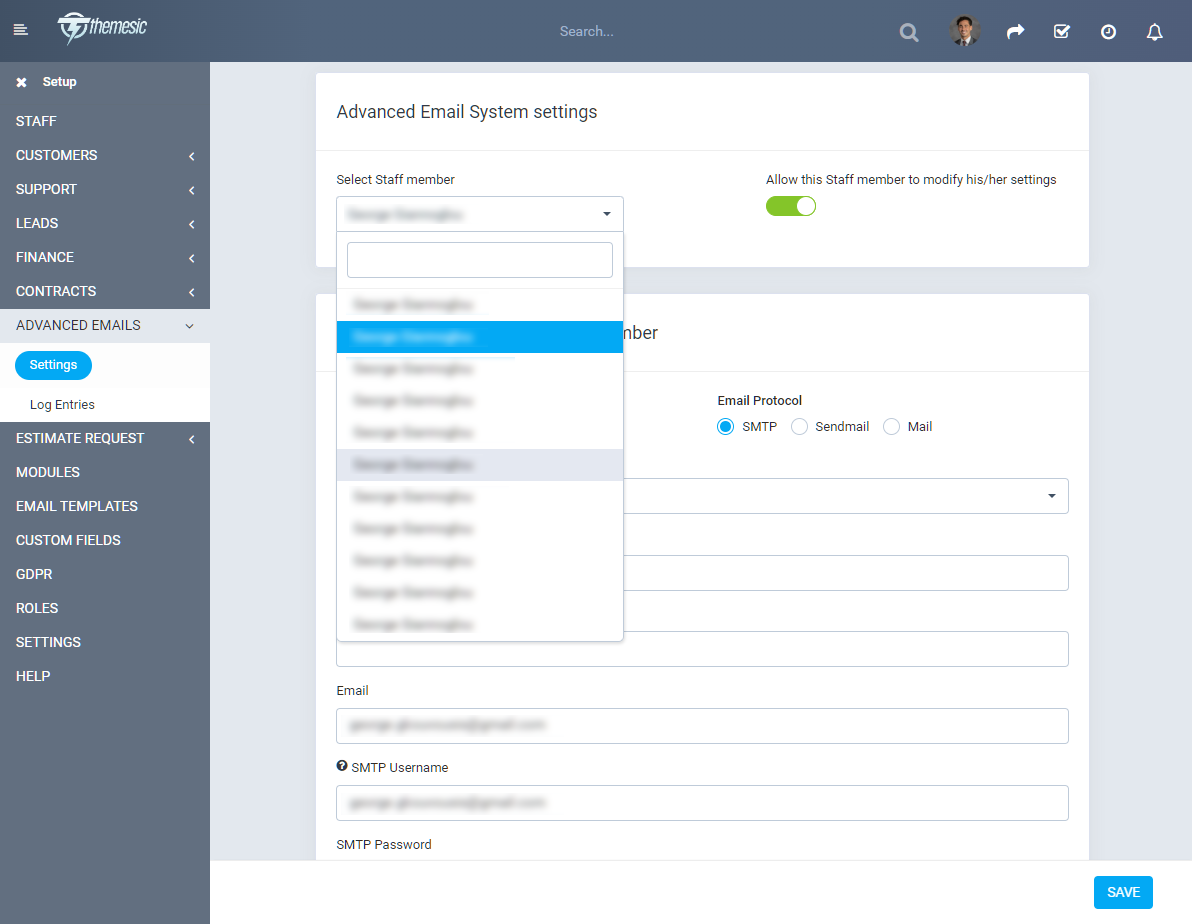Go to EMAIL TEMPLATES in the sidebar
1192x924 pixels.
(76, 506)
